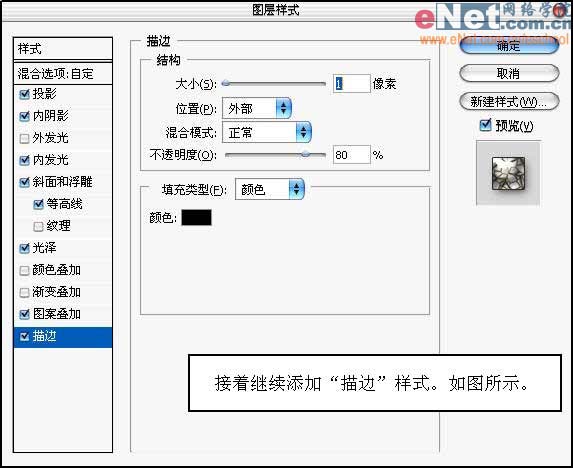
Task: Click the 取消 cancel button
Action: tap(509, 73)
